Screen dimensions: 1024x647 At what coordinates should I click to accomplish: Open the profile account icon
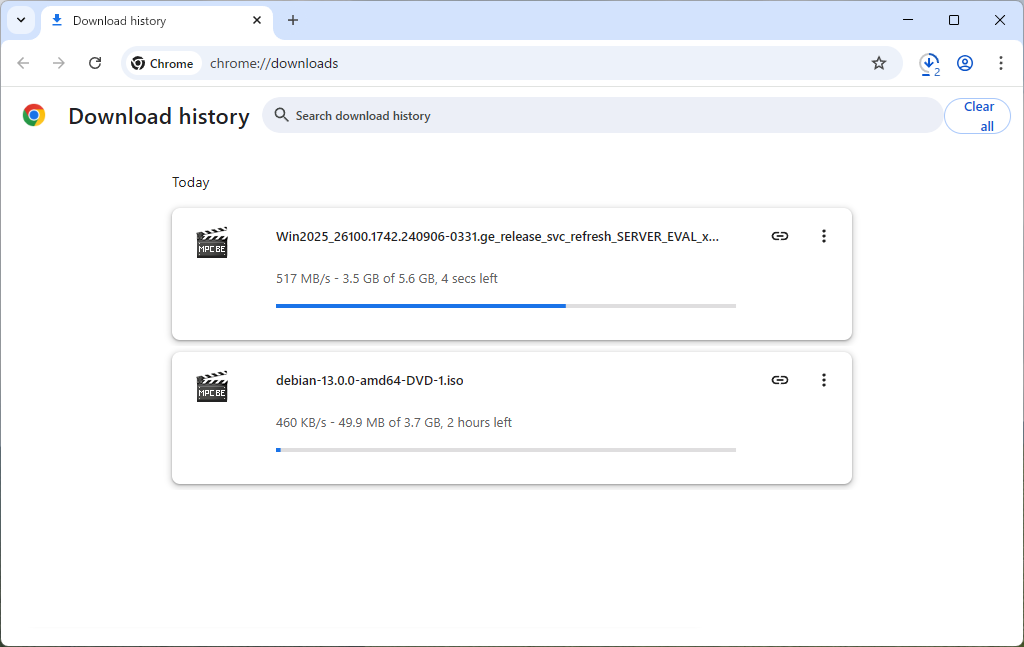tap(965, 63)
